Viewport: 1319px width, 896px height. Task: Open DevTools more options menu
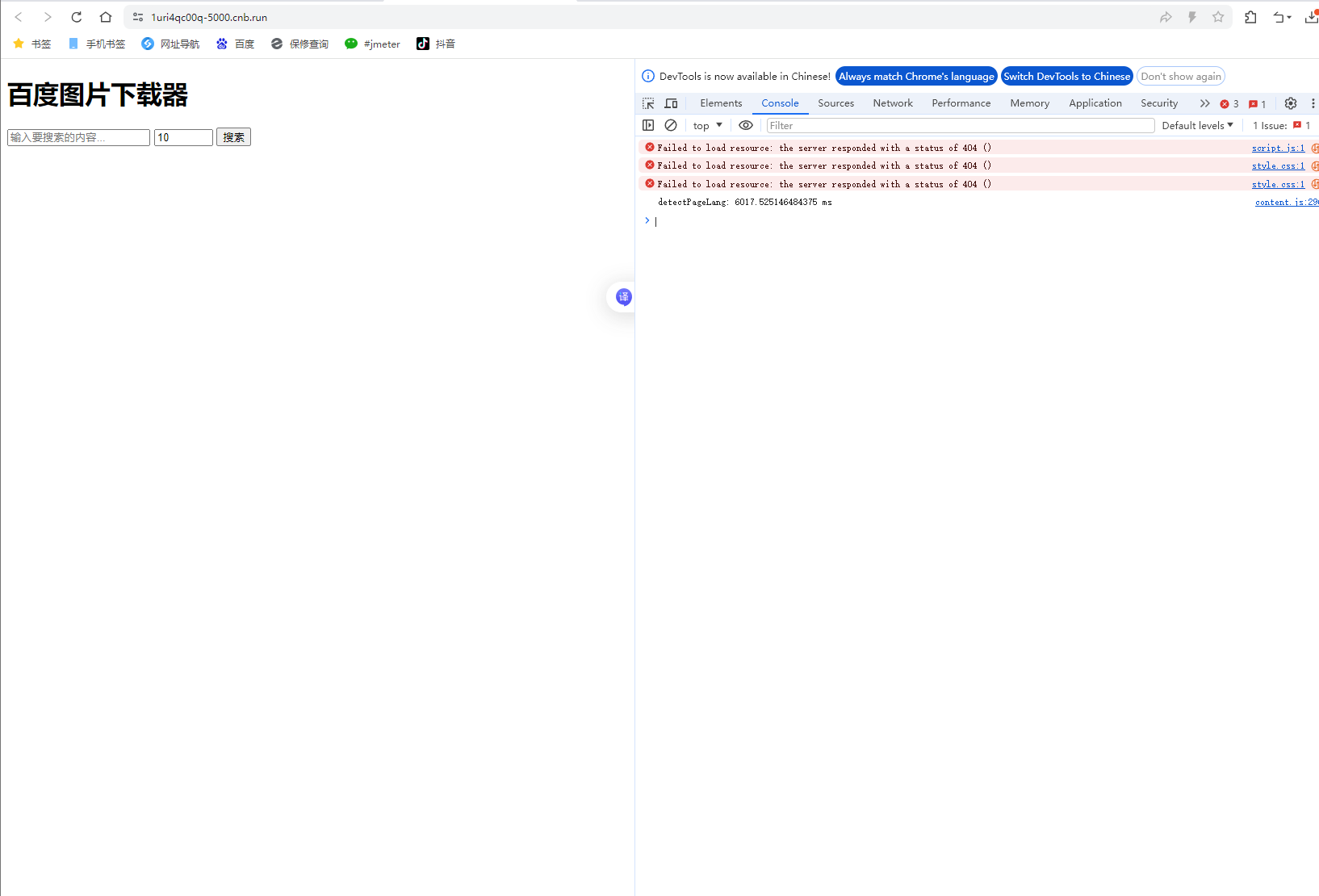click(1313, 103)
